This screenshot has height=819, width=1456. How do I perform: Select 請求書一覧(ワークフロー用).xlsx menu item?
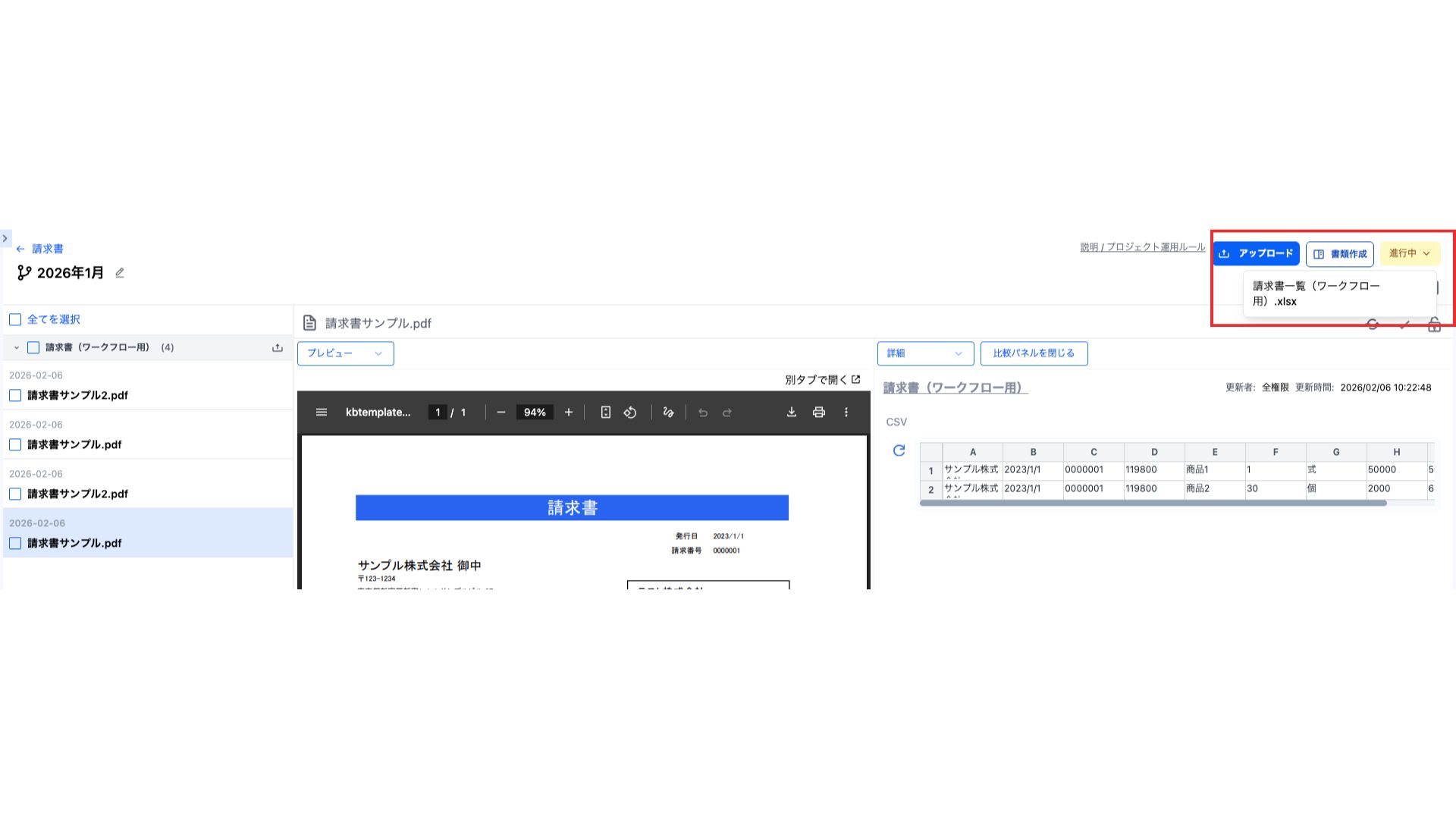[1316, 293]
